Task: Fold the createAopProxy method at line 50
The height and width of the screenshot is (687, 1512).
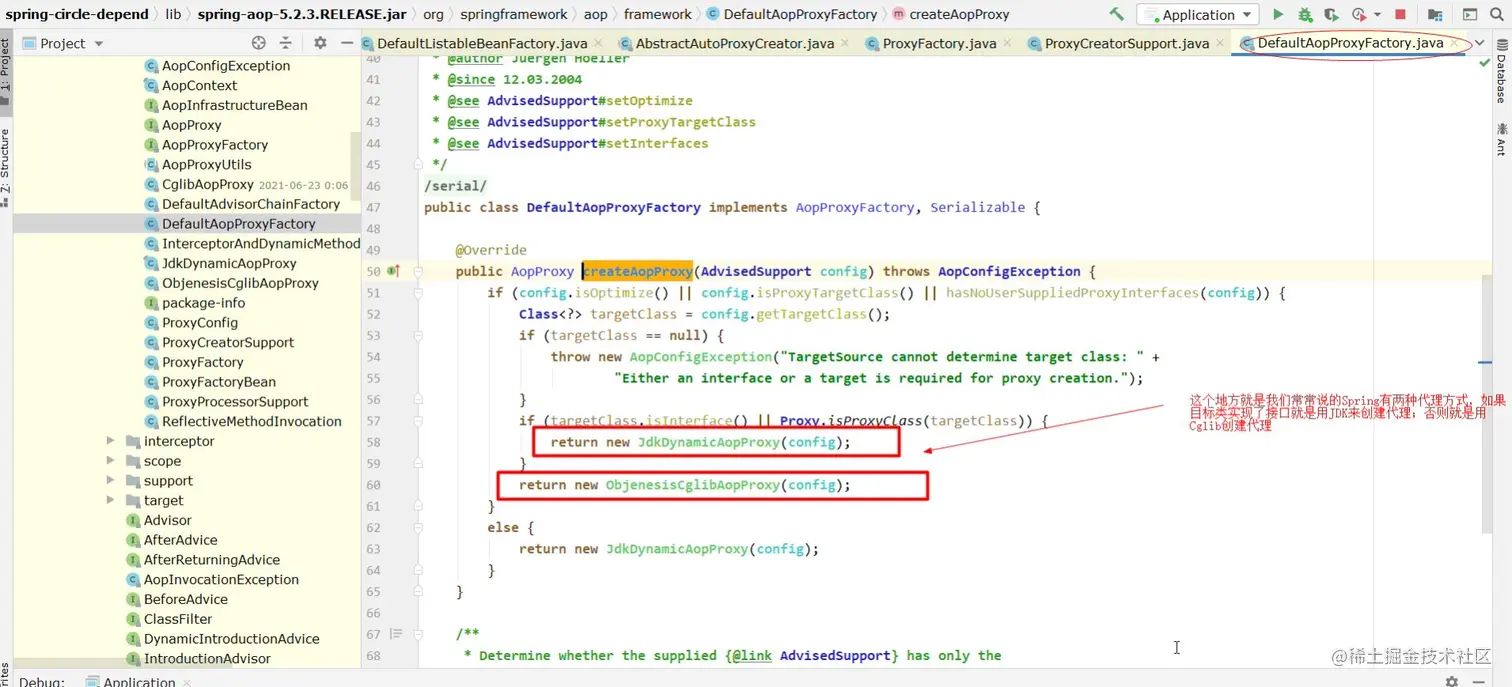Action: point(418,271)
